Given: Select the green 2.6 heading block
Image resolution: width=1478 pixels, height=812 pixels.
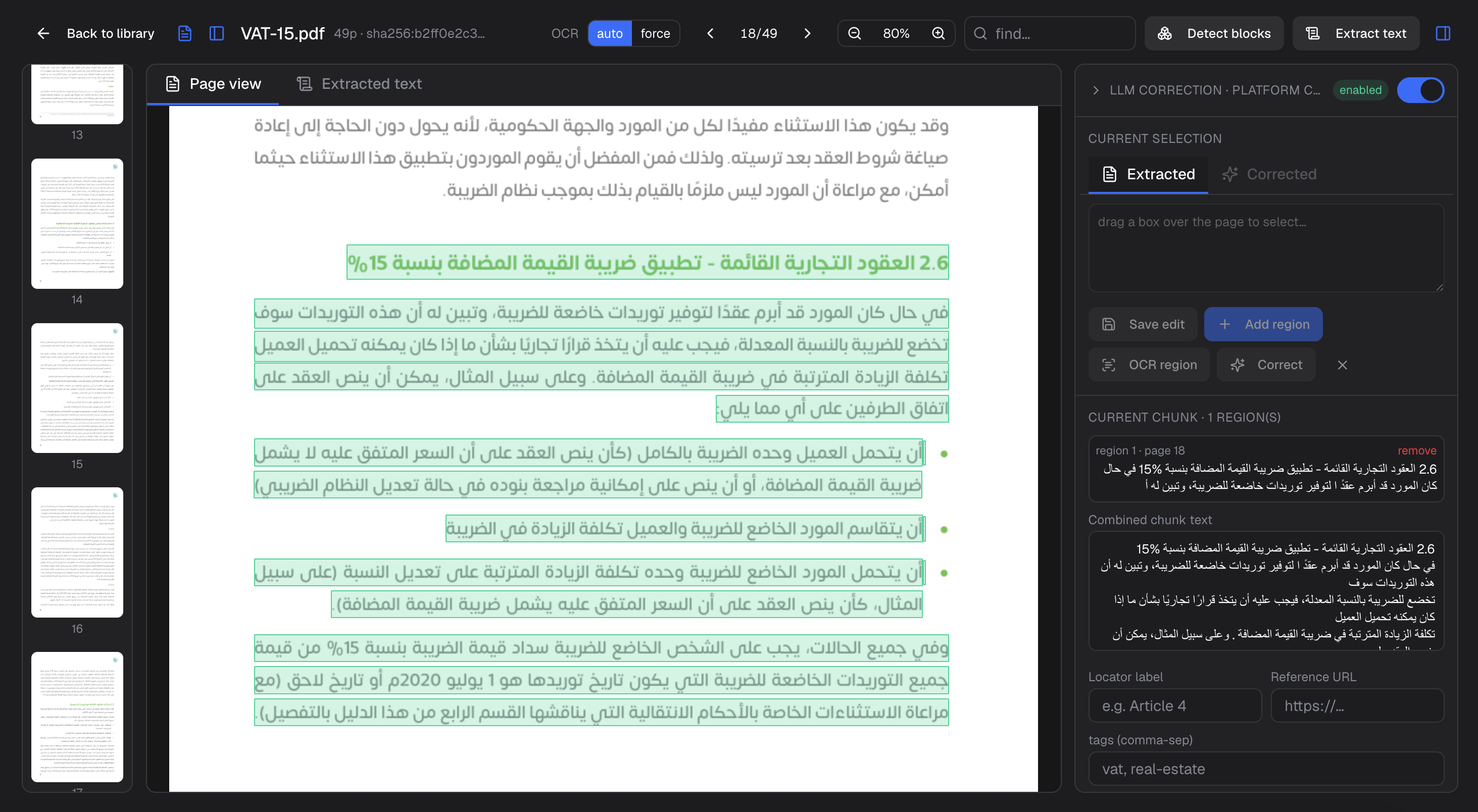Looking at the screenshot, I should 647,262.
